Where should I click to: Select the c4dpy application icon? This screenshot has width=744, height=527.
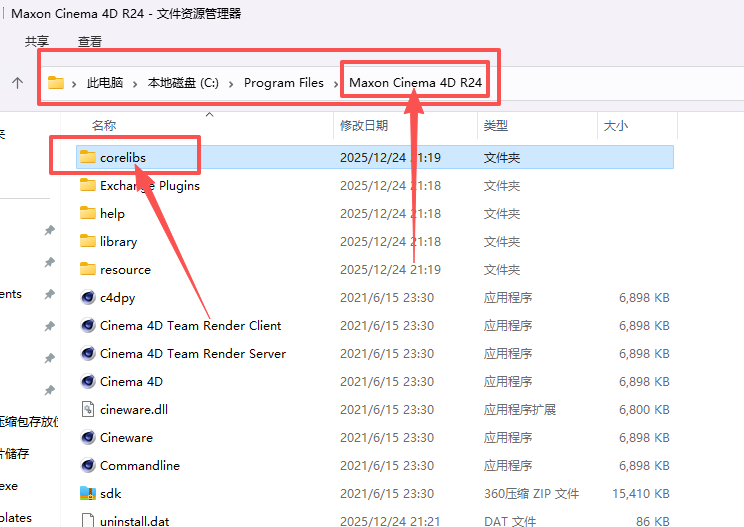pos(88,297)
